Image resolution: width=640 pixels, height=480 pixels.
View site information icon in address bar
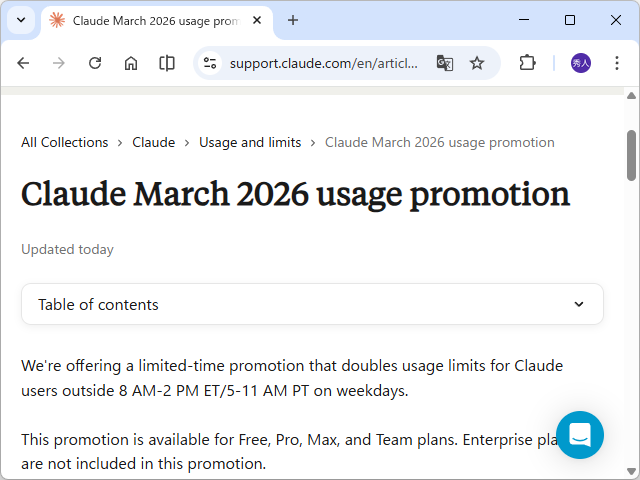[210, 63]
